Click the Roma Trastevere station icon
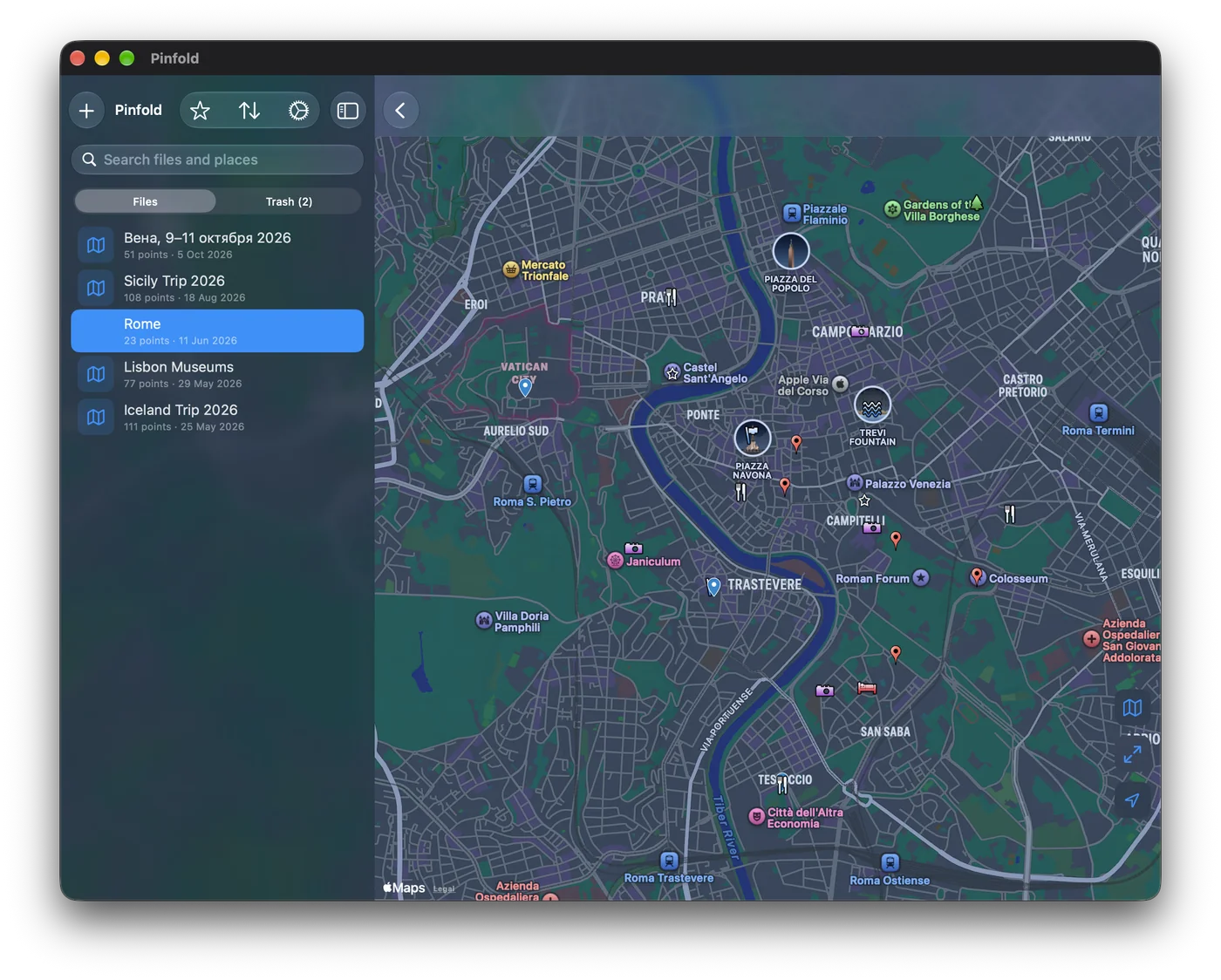This screenshot has height=980, width=1221. pyautogui.click(x=669, y=861)
